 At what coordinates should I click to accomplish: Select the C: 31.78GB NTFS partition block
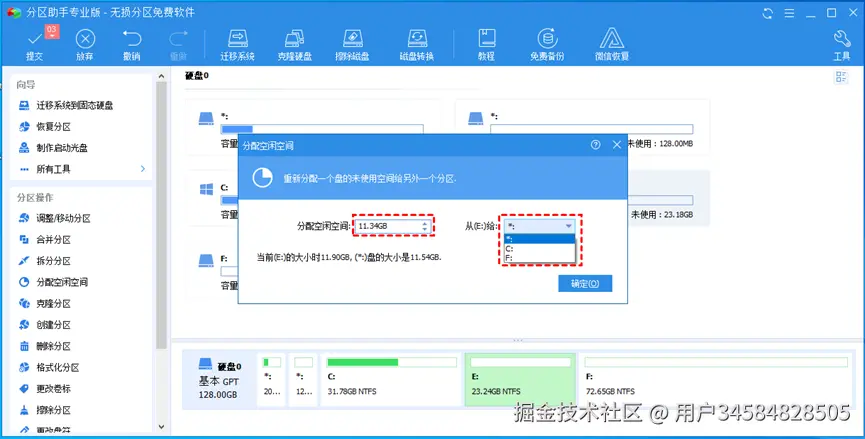point(391,379)
